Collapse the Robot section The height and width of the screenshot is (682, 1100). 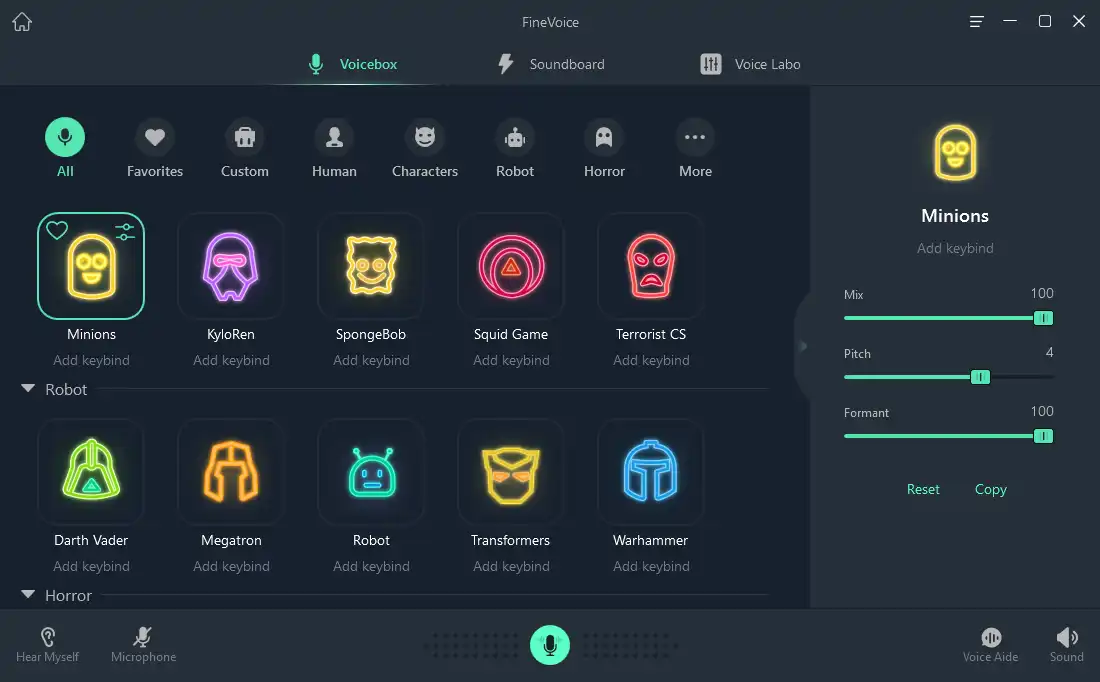pos(28,388)
